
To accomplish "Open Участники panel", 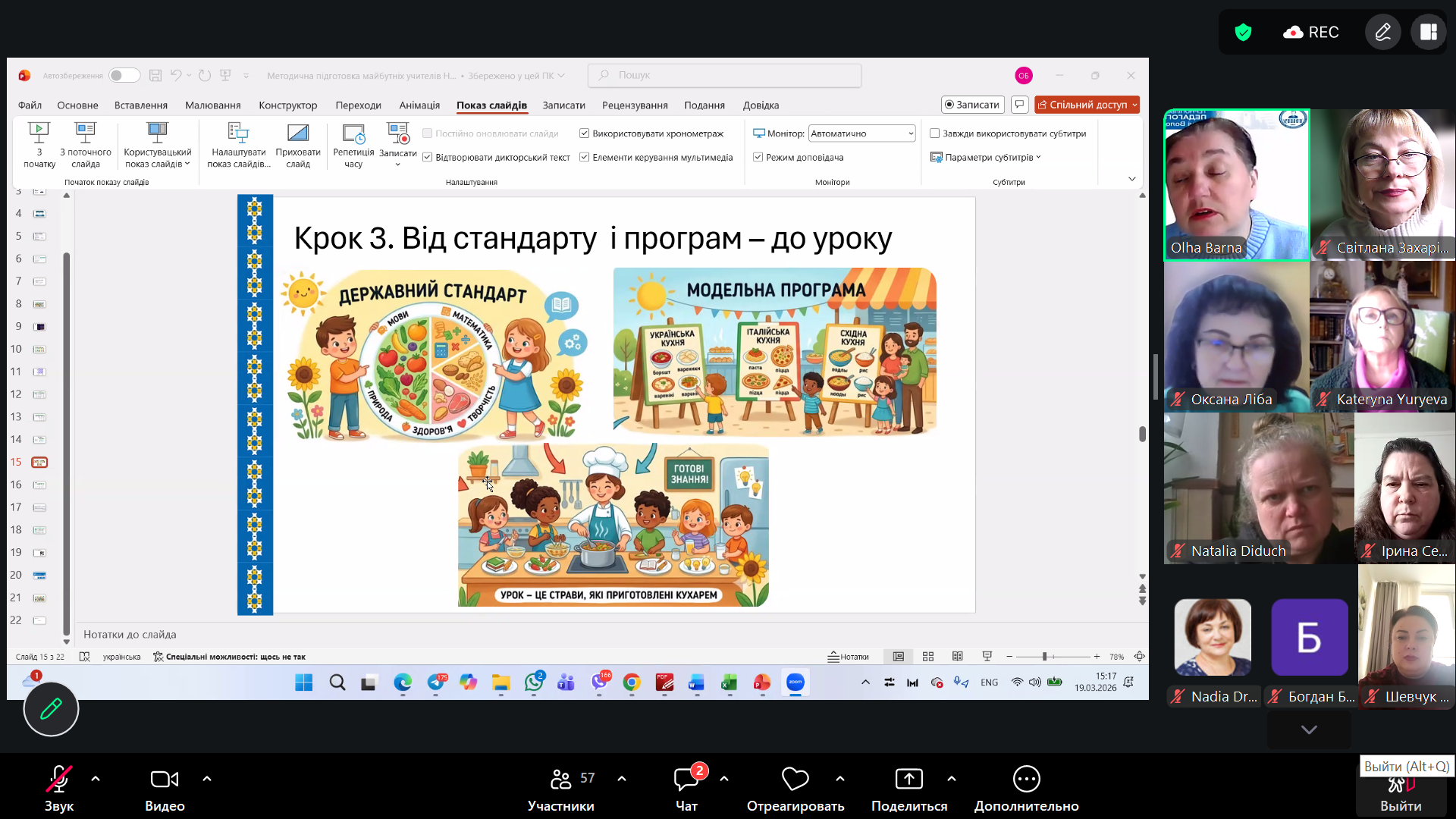I will pos(561,789).
